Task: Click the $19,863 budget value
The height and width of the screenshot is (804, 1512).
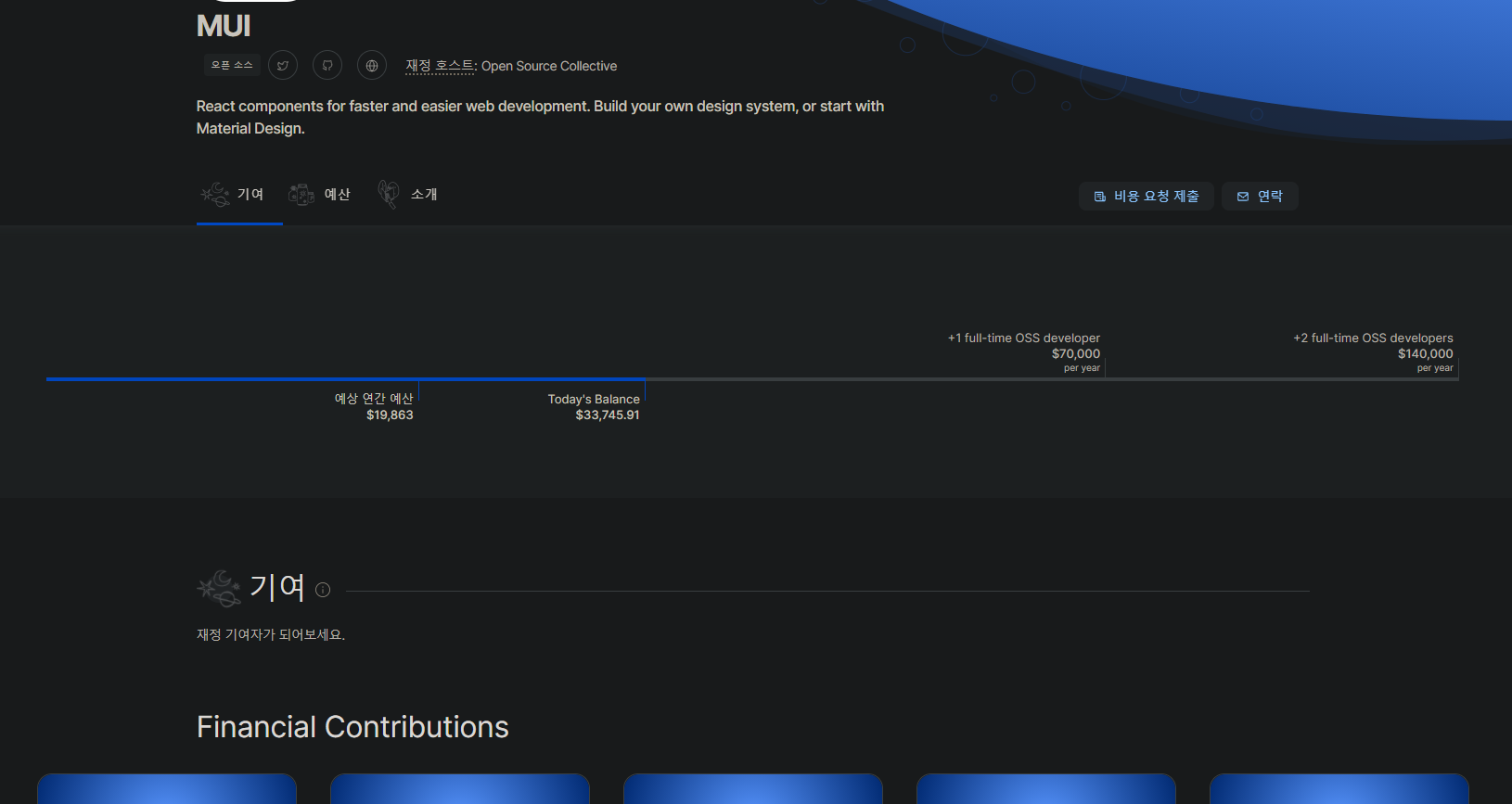Action: point(390,415)
